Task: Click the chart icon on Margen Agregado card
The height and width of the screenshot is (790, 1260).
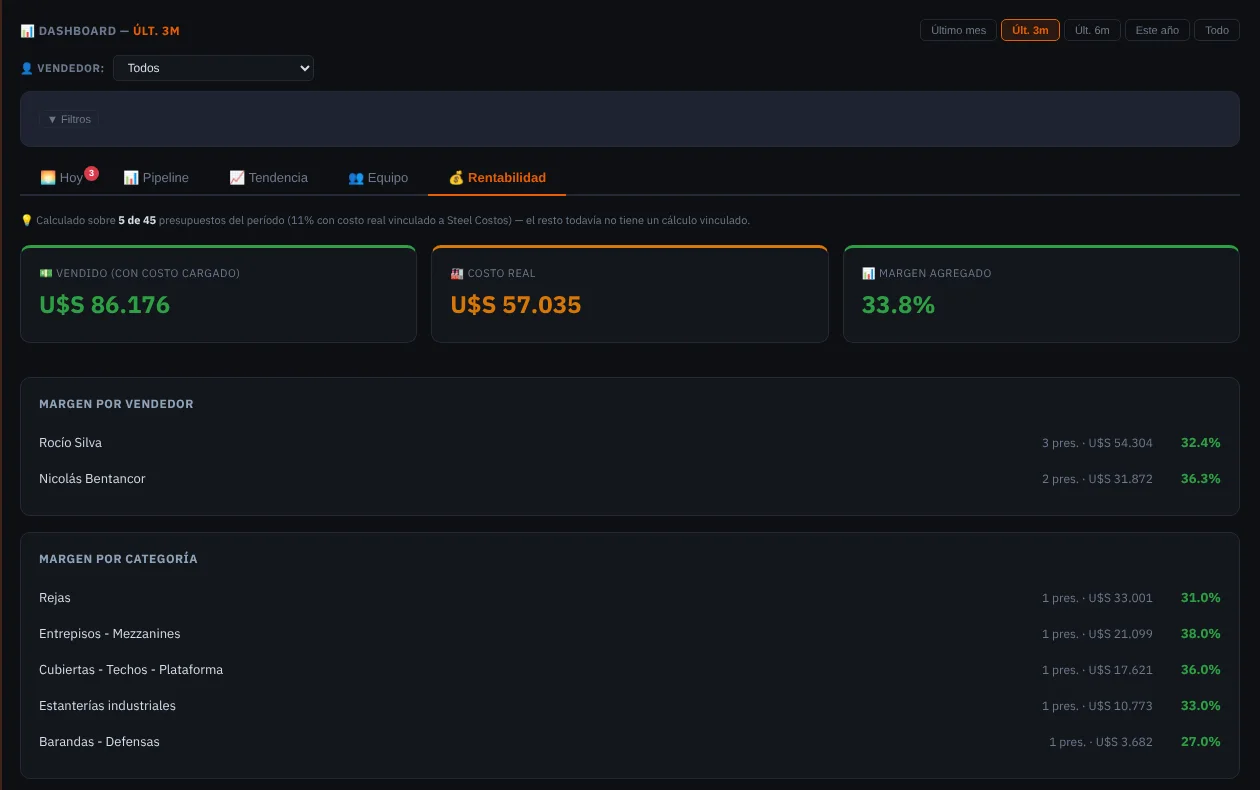Action: tap(868, 273)
